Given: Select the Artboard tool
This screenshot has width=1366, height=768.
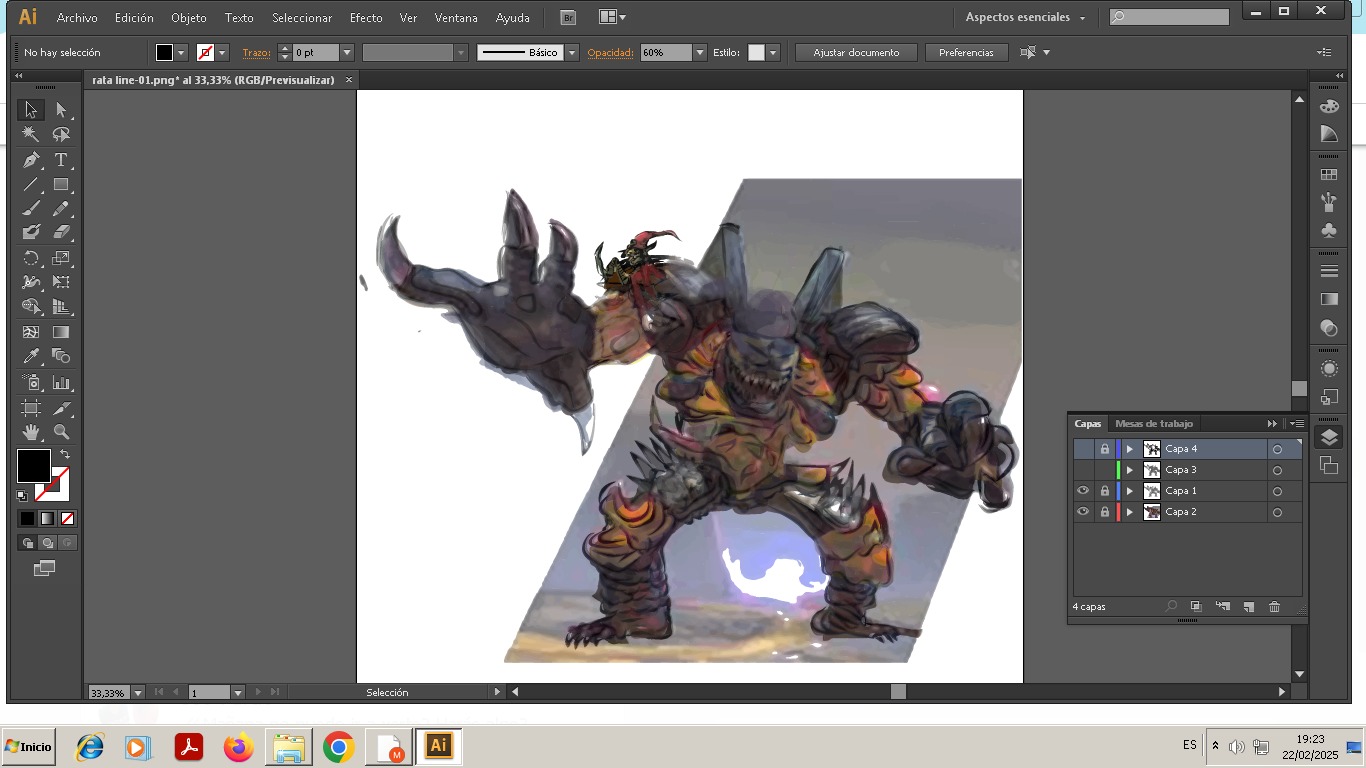Looking at the screenshot, I should (x=31, y=408).
